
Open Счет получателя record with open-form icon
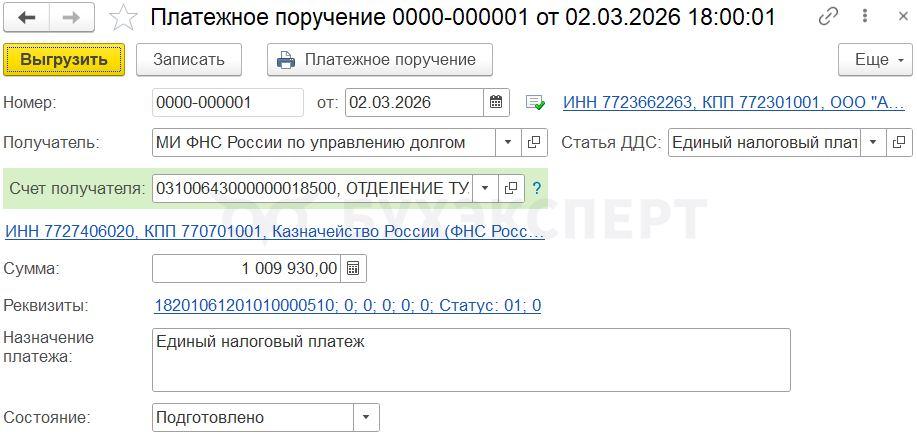tap(512, 187)
